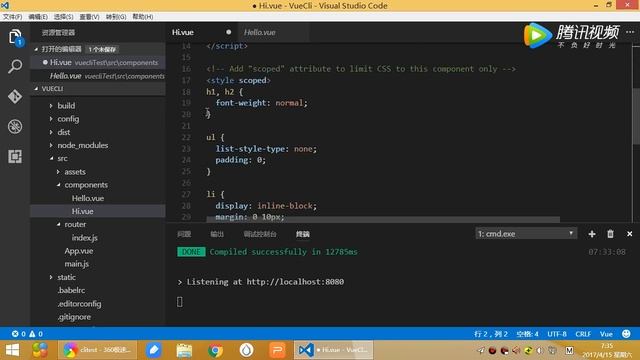Screen dimensions: 640x360
Task: Expand the node_modules folder
Action: pos(82,145)
